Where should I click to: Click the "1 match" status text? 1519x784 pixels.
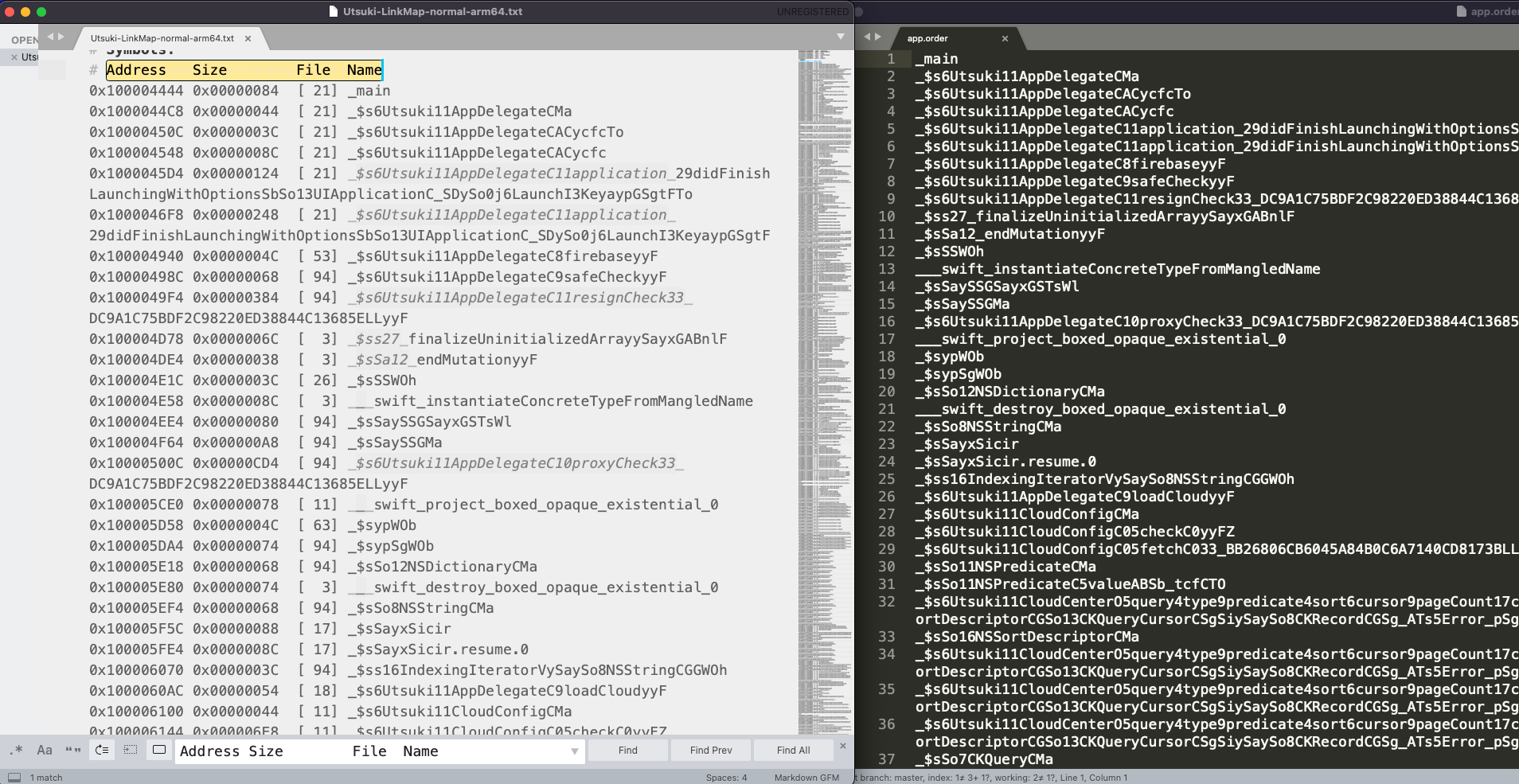46,778
